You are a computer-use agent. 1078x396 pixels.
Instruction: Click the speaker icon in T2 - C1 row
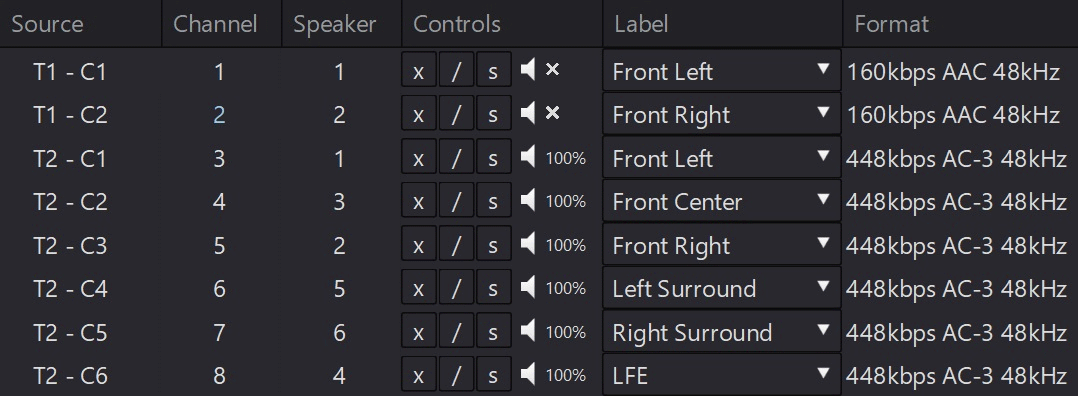(x=528, y=157)
